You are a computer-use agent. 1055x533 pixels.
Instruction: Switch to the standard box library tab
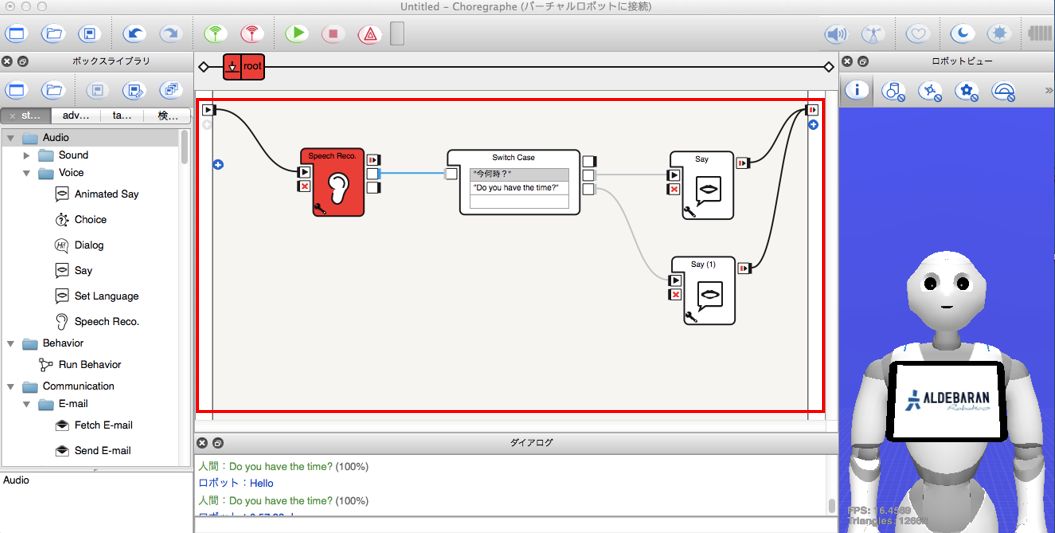26,116
